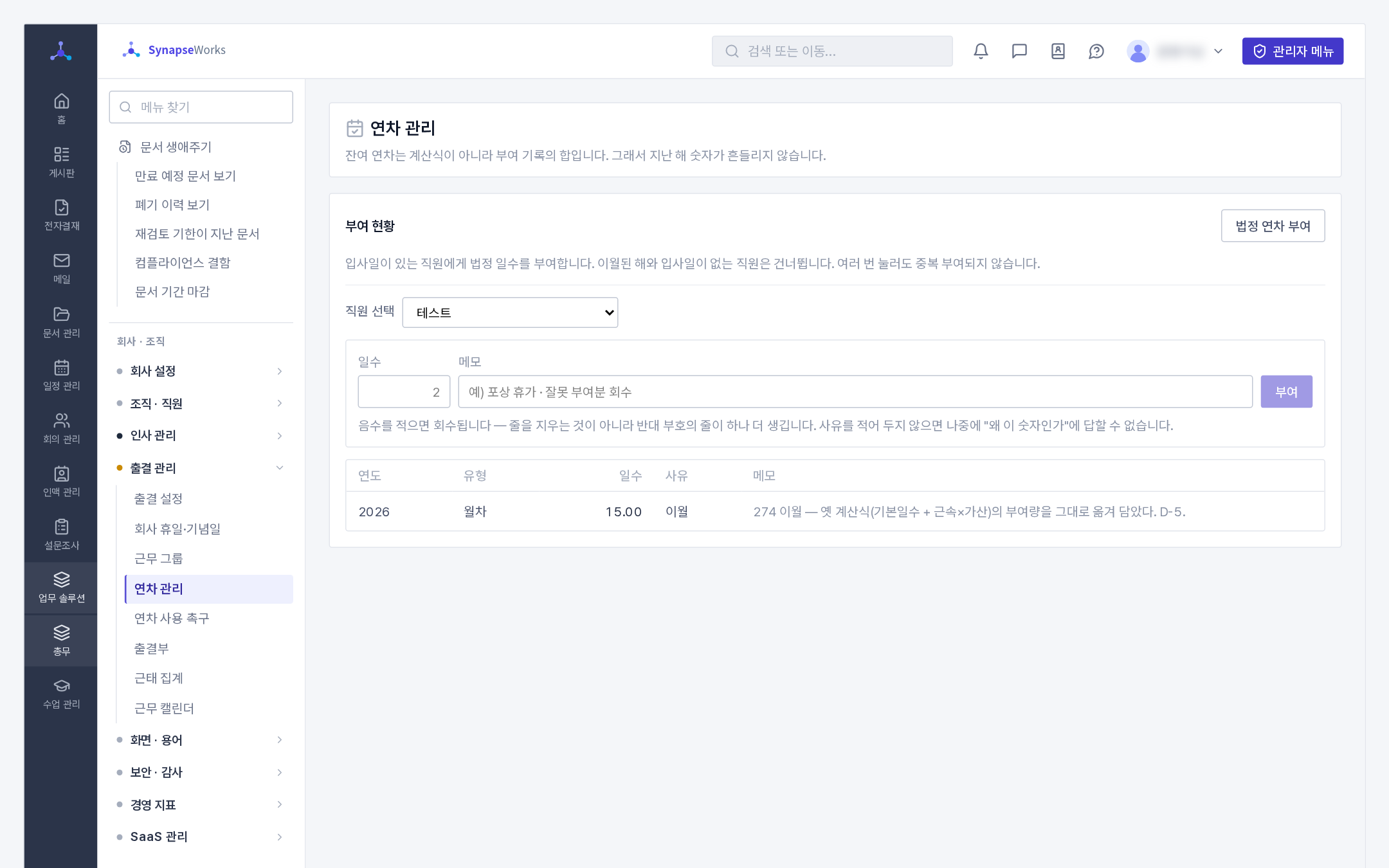1389x868 pixels.
Task: Open the help question bubble icon
Action: click(1096, 51)
